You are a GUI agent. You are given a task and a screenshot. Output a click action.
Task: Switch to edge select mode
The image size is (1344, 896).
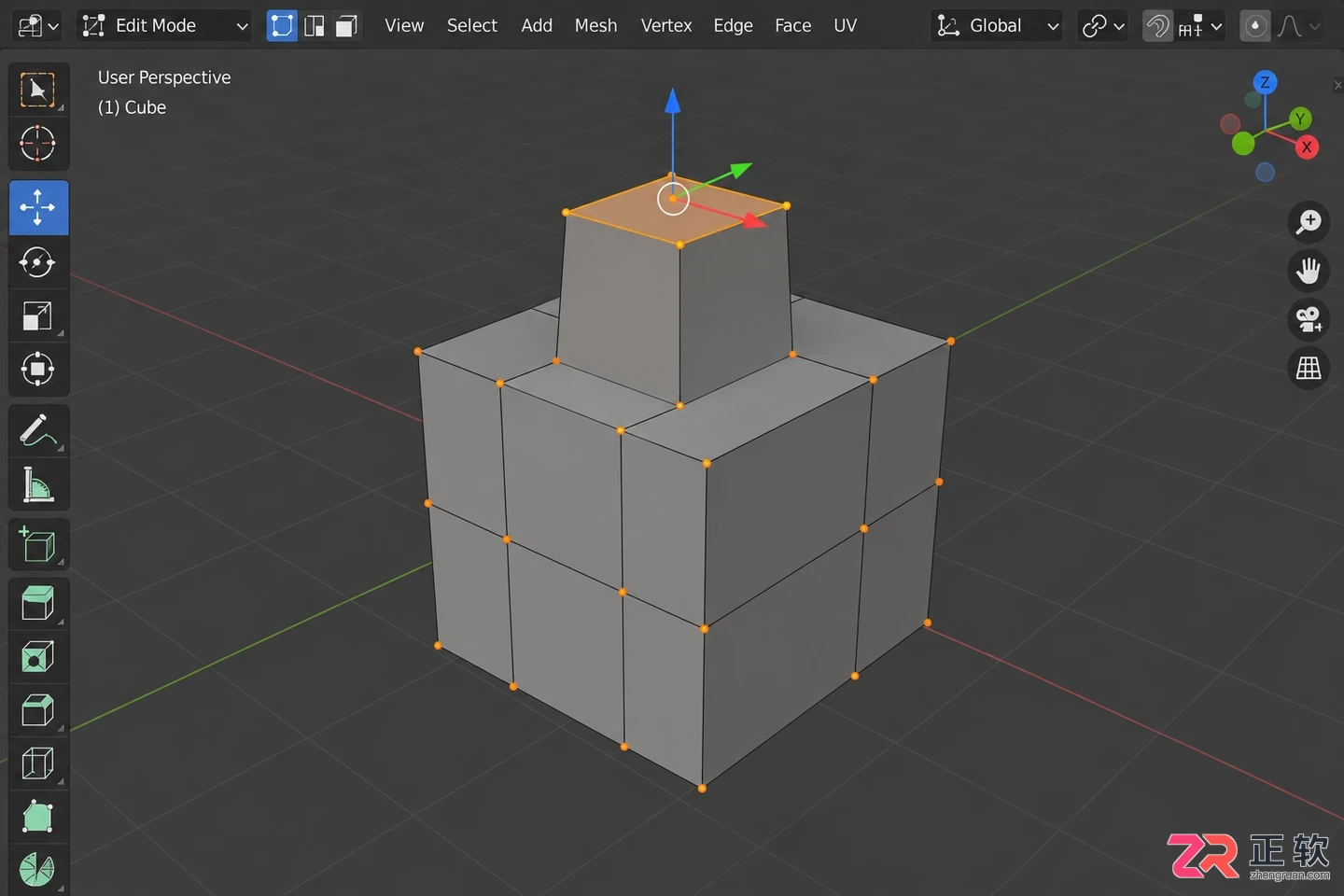click(x=315, y=25)
